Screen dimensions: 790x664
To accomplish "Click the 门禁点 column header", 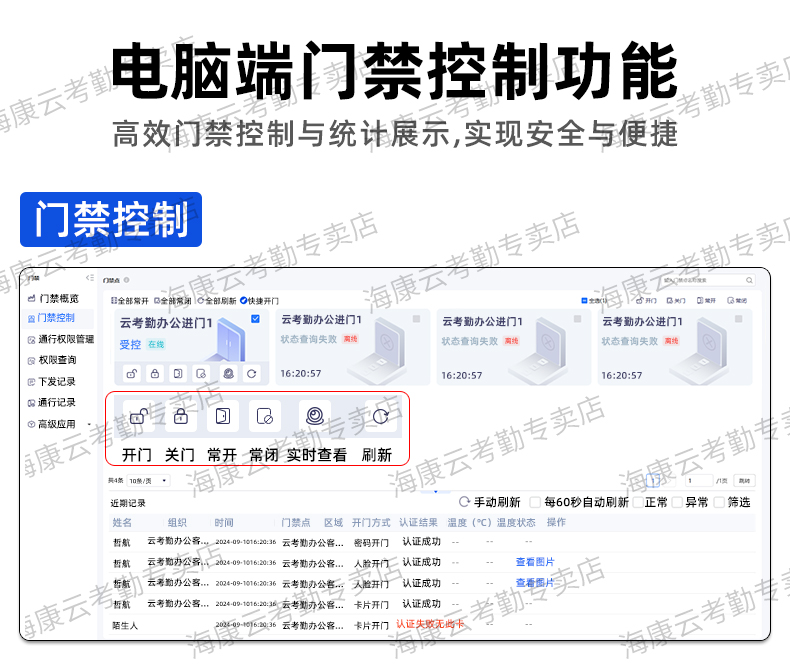I will coord(296,522).
